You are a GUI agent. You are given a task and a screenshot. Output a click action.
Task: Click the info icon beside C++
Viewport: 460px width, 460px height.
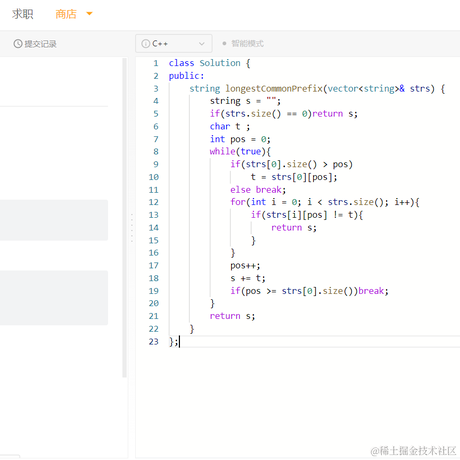click(146, 43)
